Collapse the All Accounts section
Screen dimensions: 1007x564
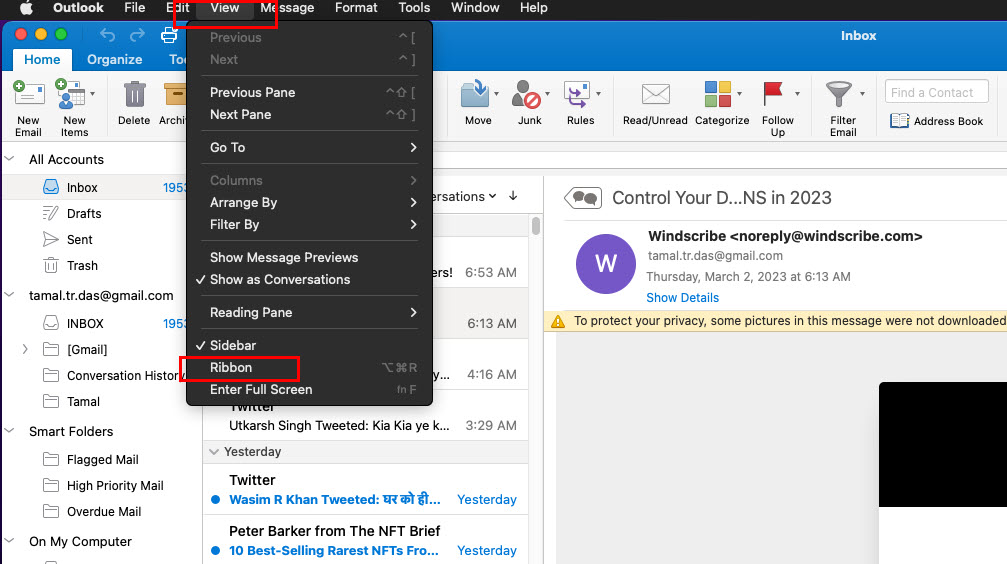(10, 159)
